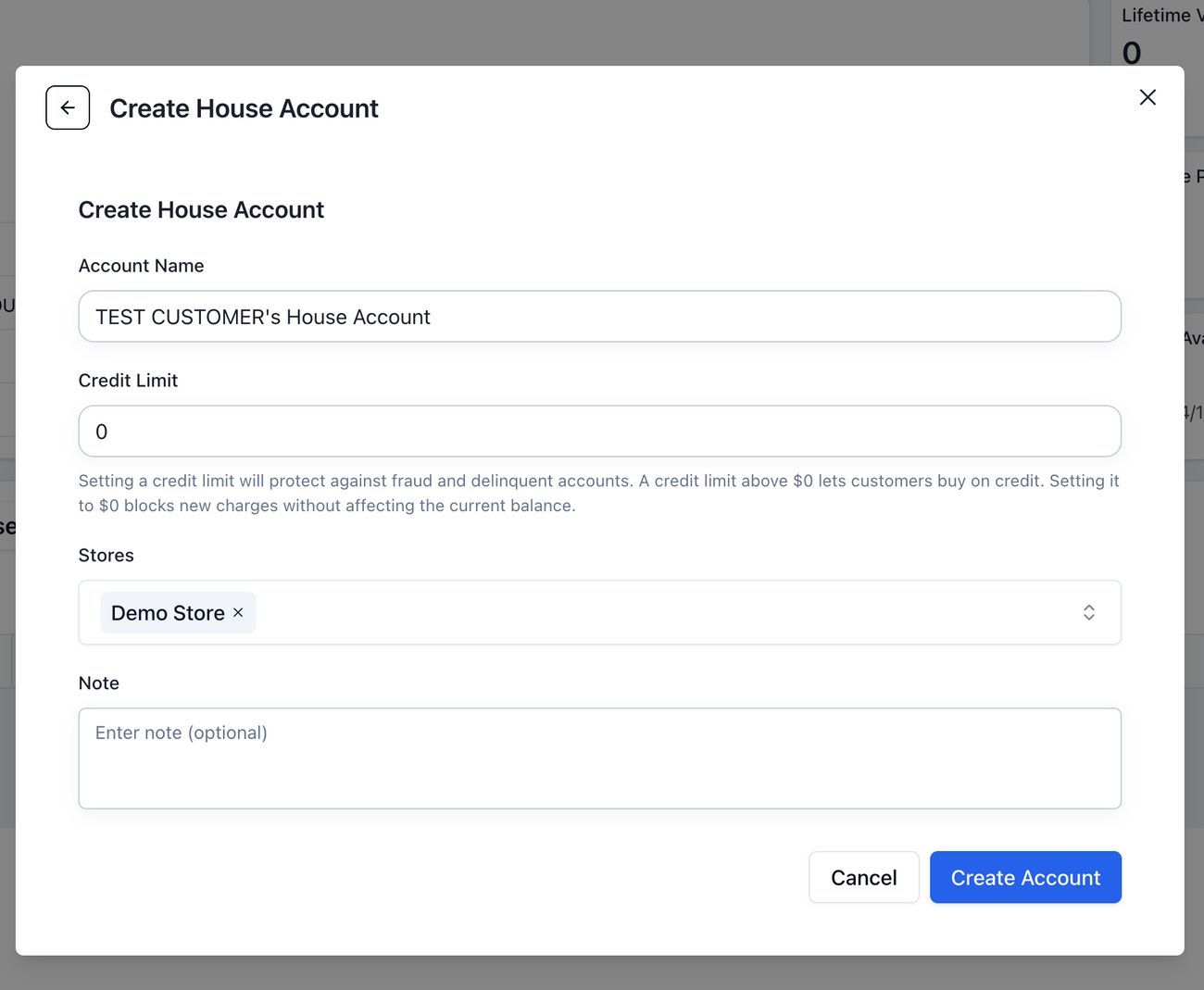The width and height of the screenshot is (1204, 990).
Task: Expand the Stores selector chevron
Action: click(1088, 612)
